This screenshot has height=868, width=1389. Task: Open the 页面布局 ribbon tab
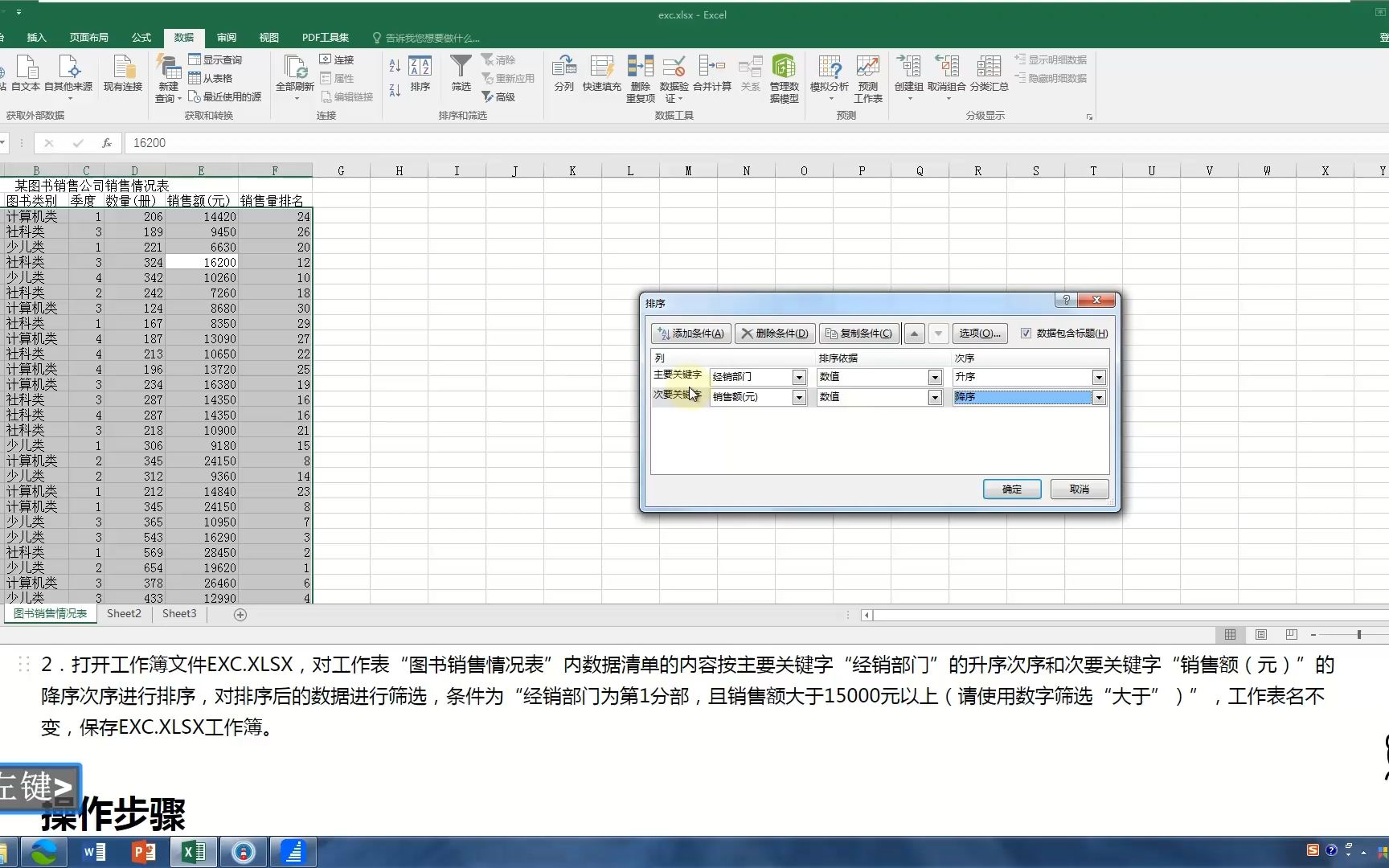pos(88,38)
